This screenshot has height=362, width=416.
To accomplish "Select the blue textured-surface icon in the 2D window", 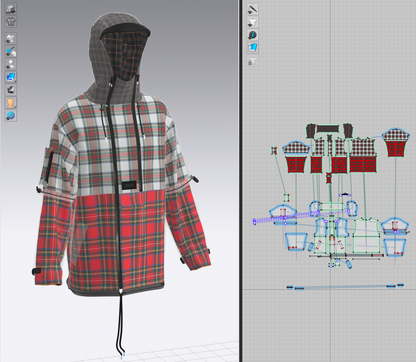I will (252, 48).
